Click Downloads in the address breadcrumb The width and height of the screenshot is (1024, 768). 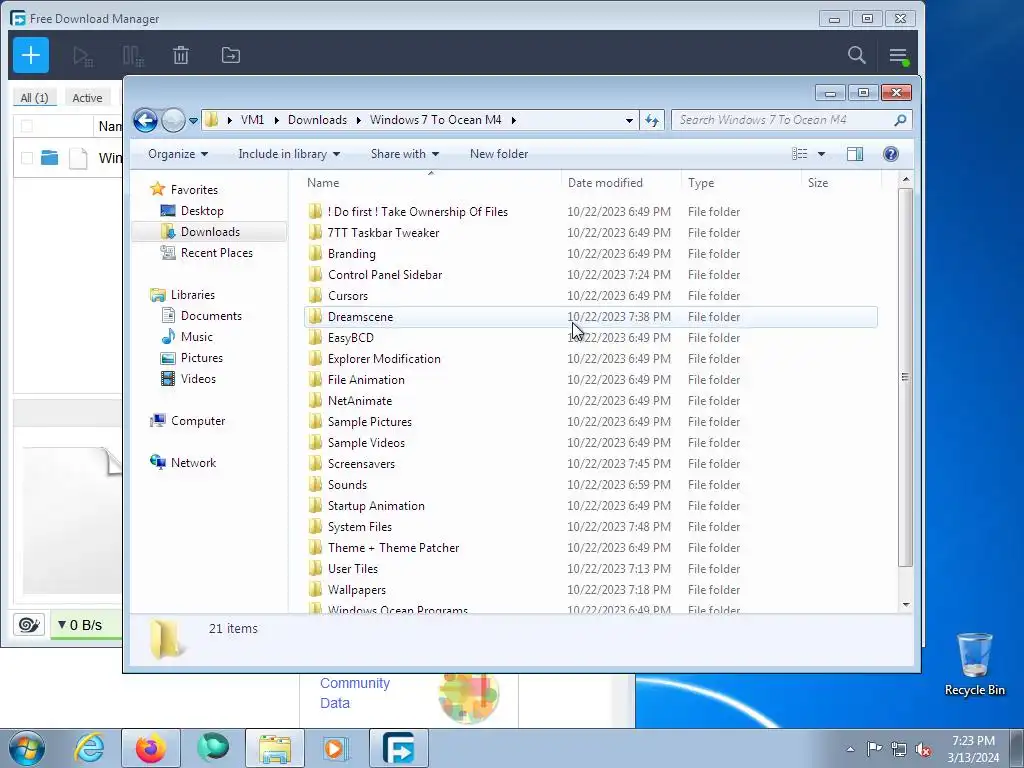point(317,120)
